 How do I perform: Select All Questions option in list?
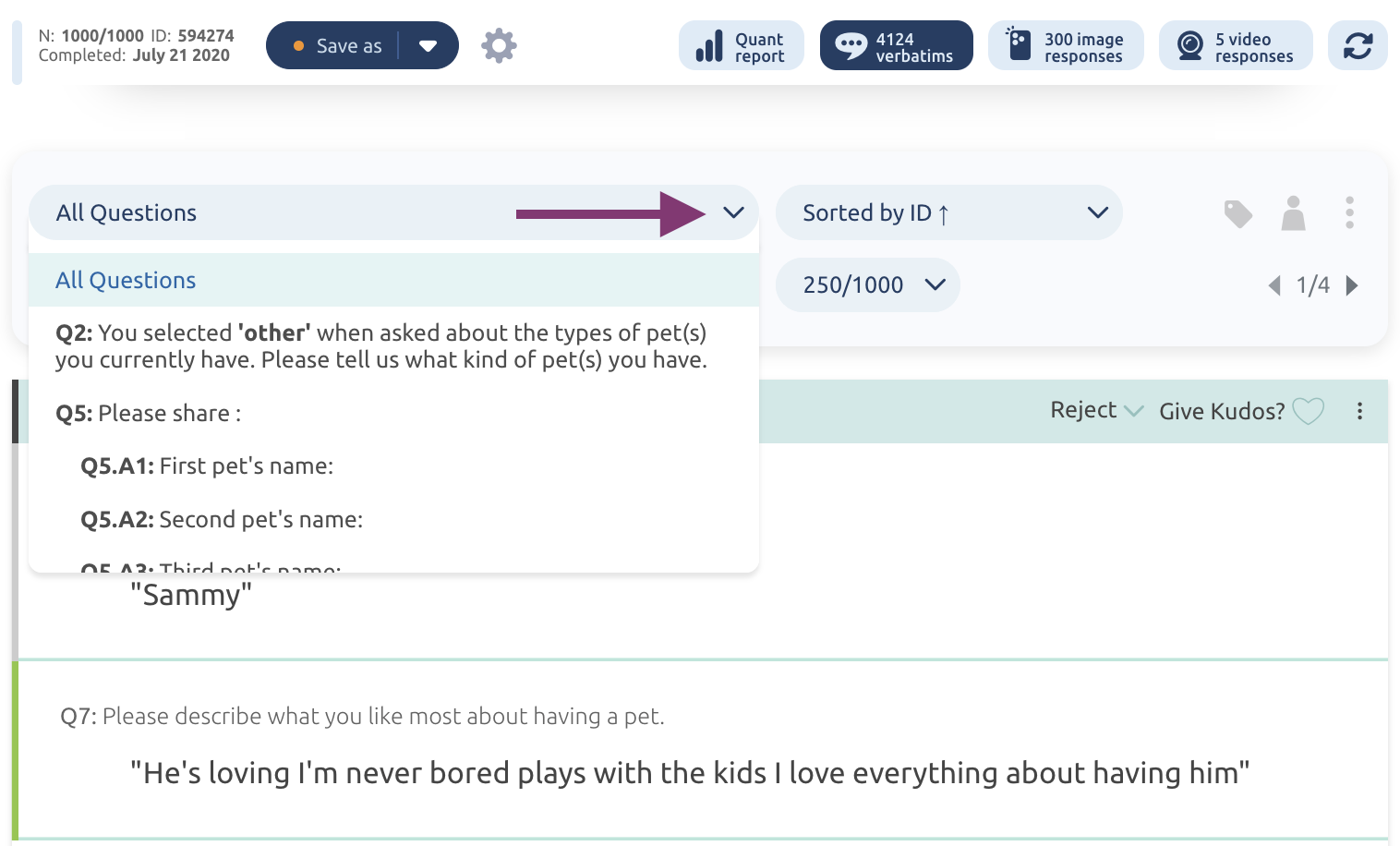coord(393,280)
